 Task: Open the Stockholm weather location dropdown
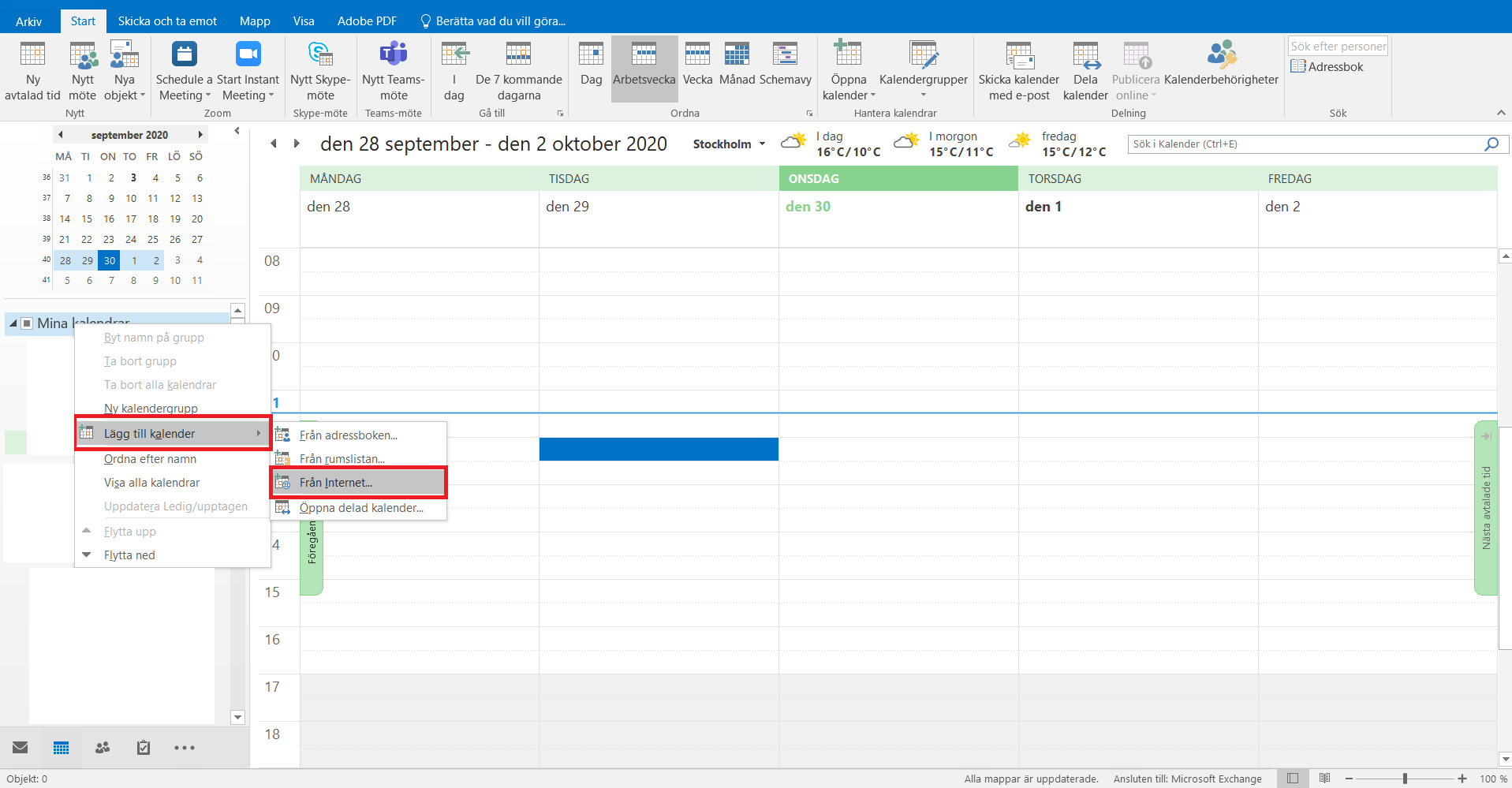click(762, 144)
